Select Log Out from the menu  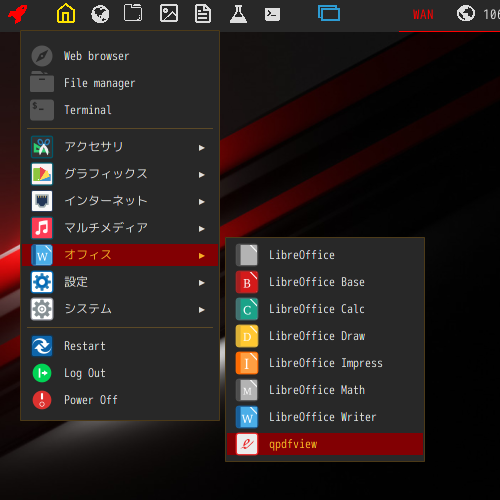coord(120,373)
